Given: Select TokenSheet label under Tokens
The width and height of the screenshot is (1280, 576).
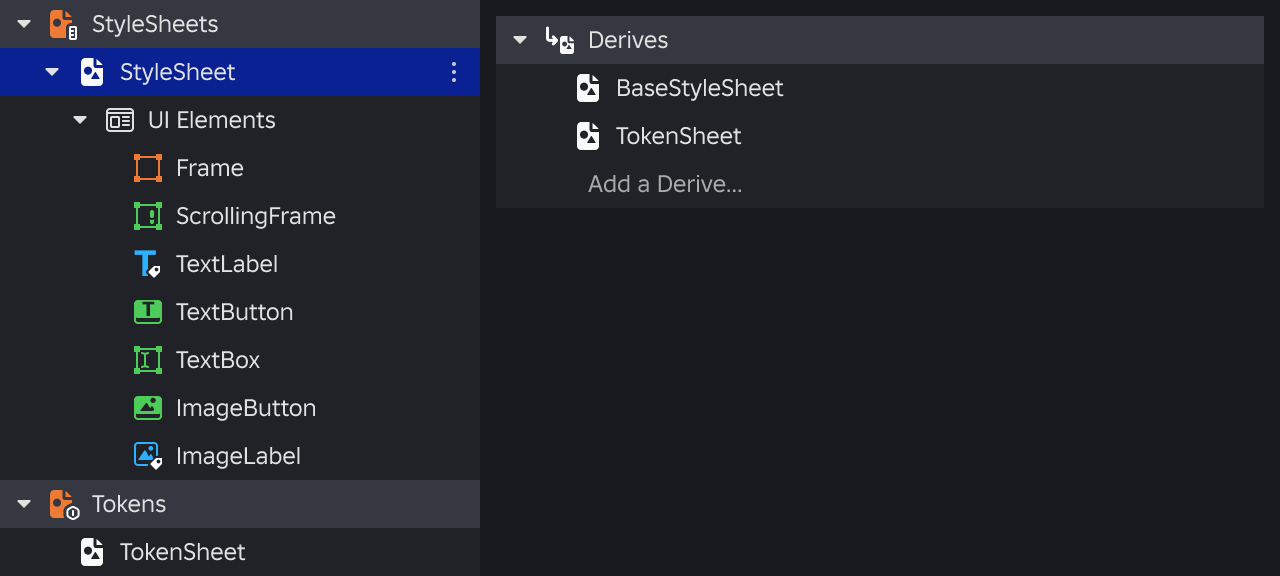Looking at the screenshot, I should (183, 552).
